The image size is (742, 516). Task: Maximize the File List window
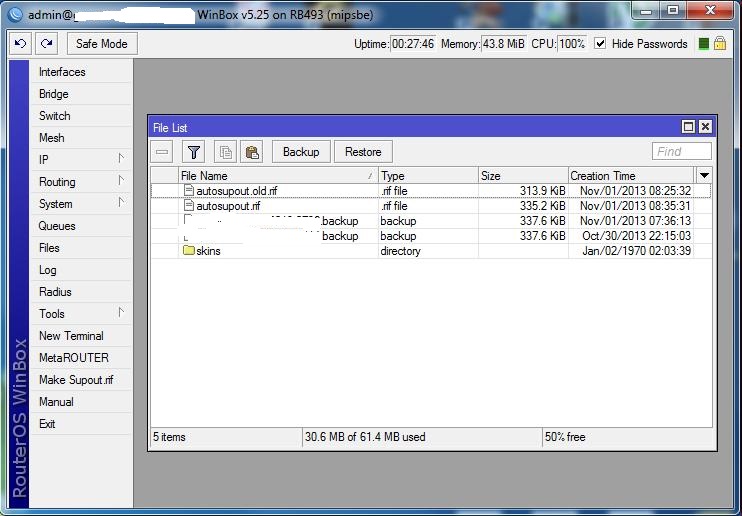coord(689,127)
